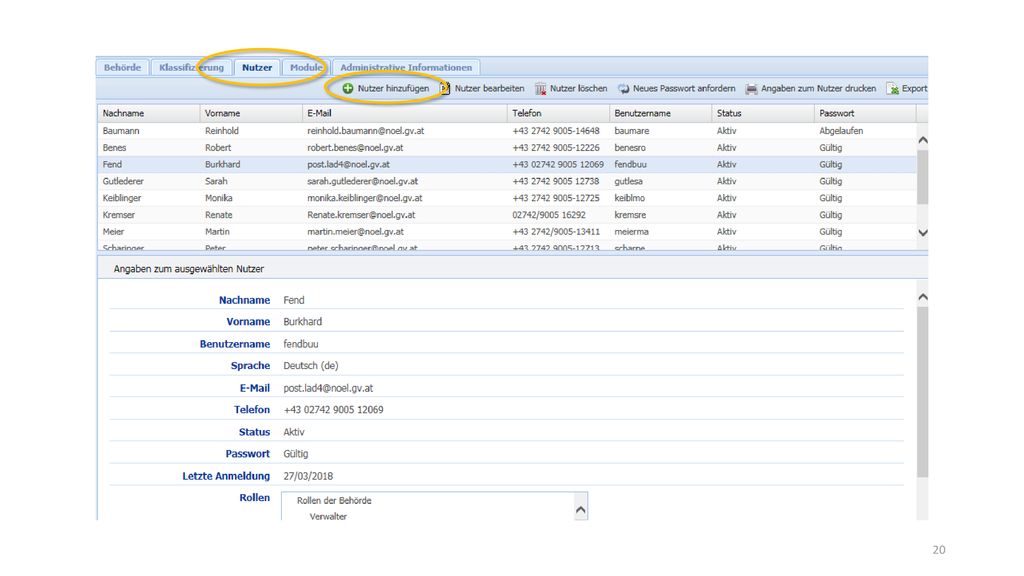Sort by the Vorname column header
1024x576 pixels.
pos(251,113)
